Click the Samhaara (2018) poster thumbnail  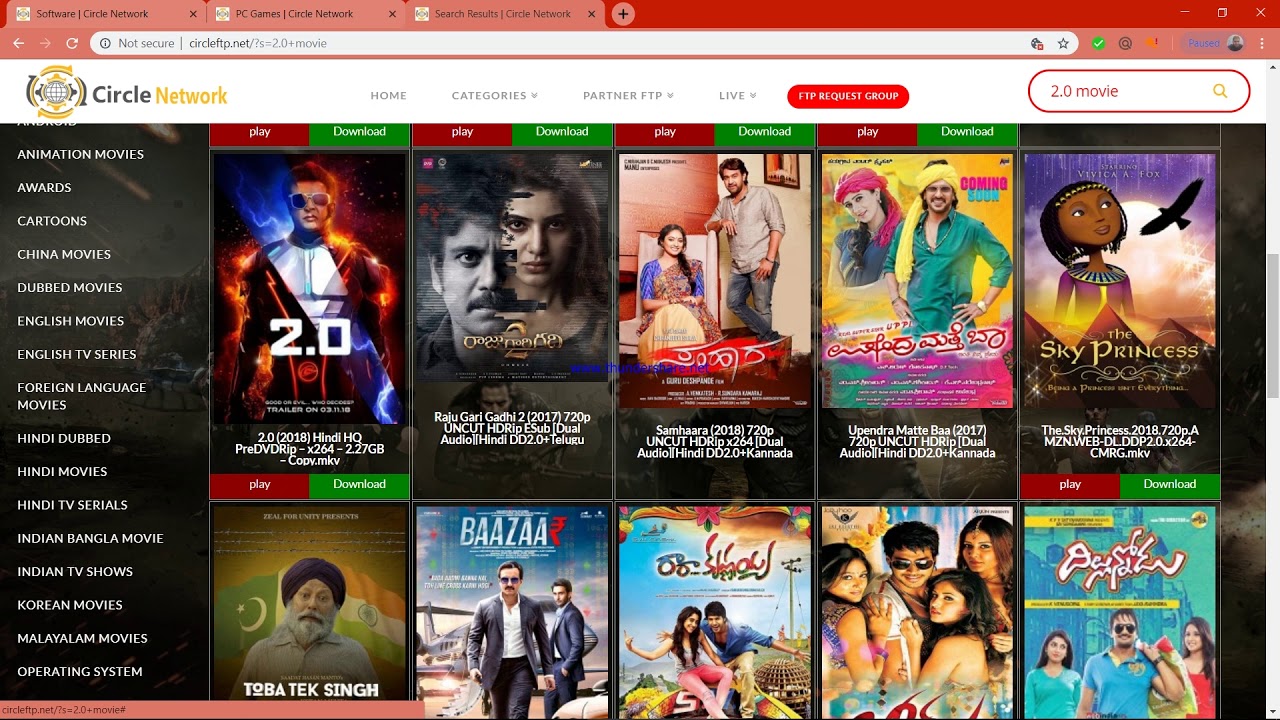click(x=715, y=280)
